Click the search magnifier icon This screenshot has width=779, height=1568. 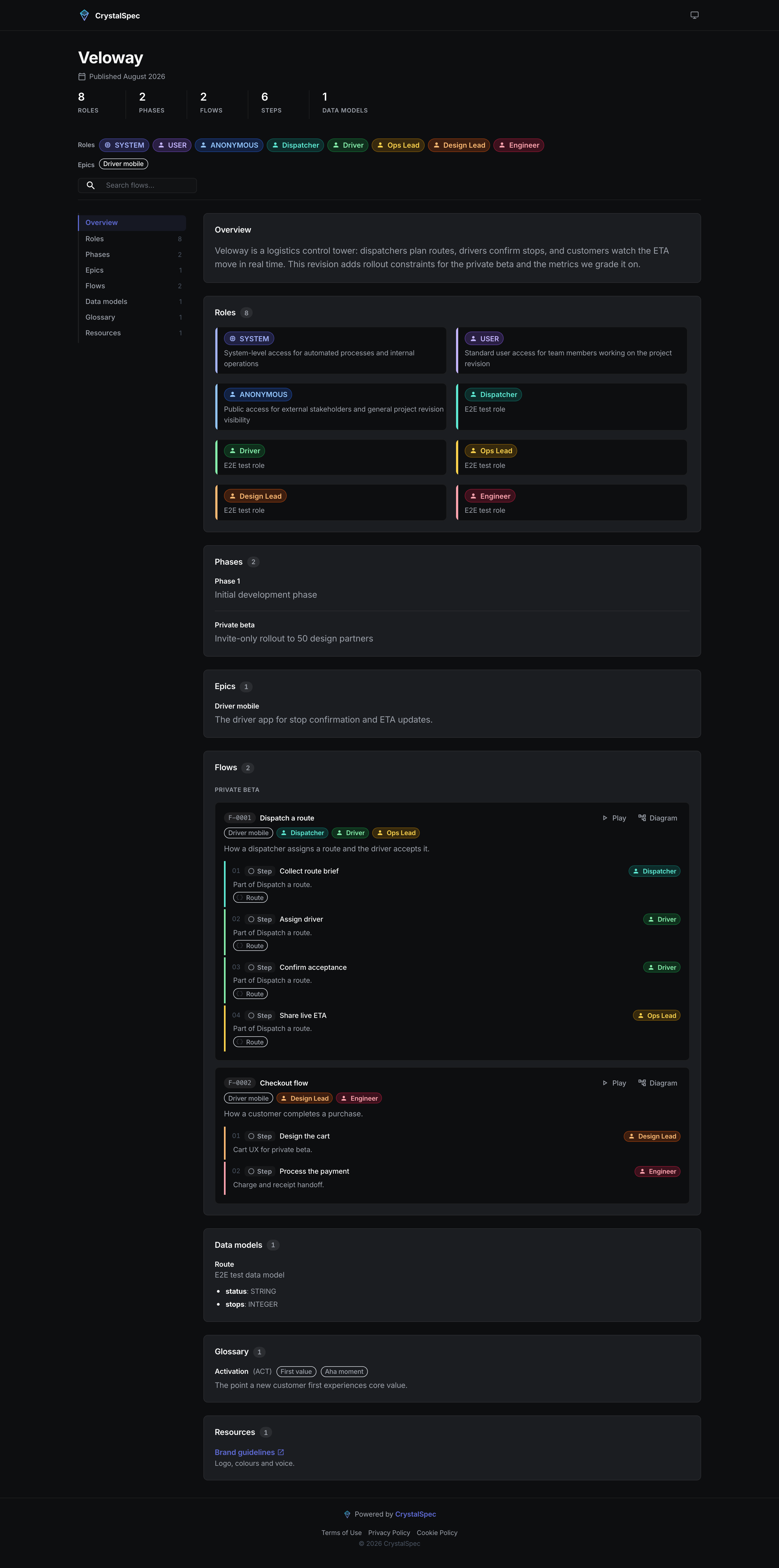91,186
